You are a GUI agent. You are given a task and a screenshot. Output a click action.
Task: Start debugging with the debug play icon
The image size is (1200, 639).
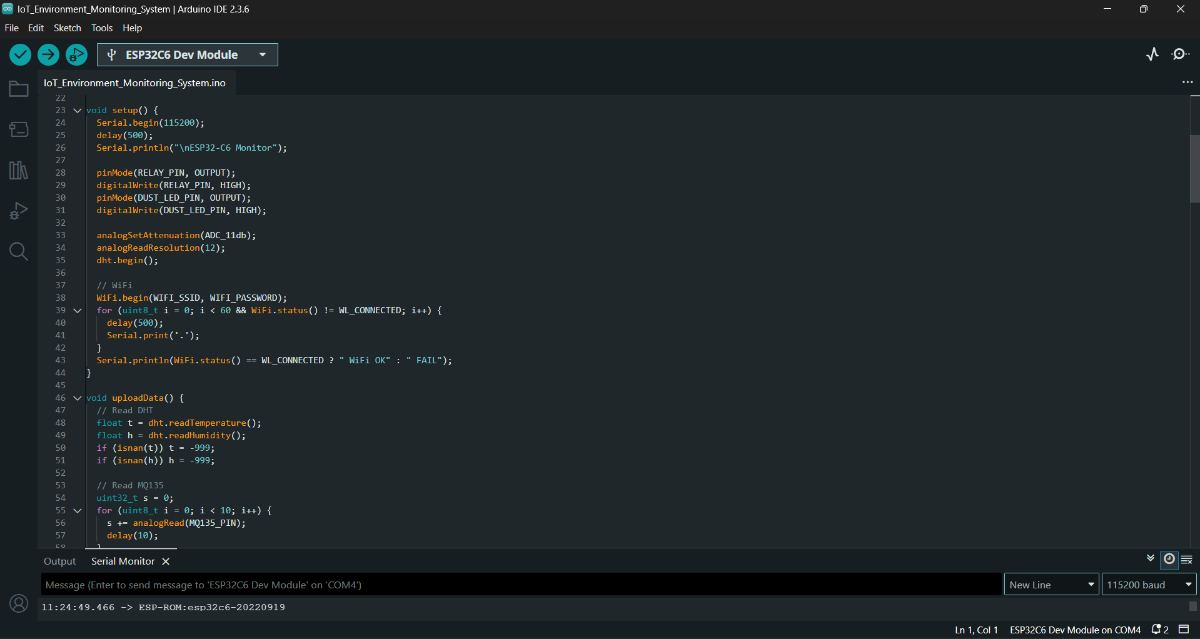pyautogui.click(x=76, y=55)
